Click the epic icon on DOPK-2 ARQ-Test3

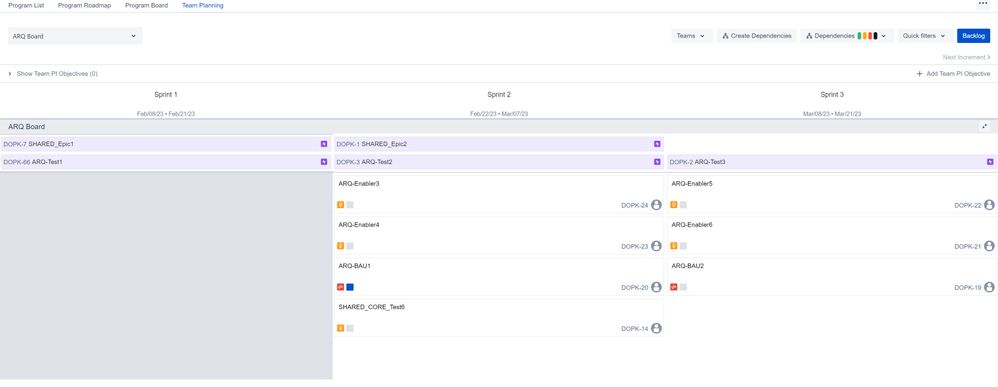click(990, 162)
